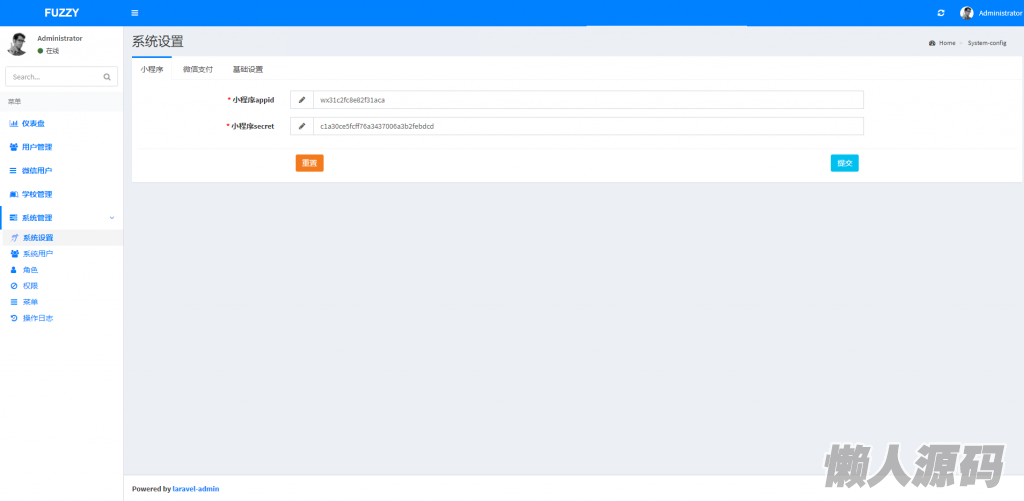Open 微信用户 in the sidebar
Viewport: 1024px width, 501px height.
tap(61, 170)
